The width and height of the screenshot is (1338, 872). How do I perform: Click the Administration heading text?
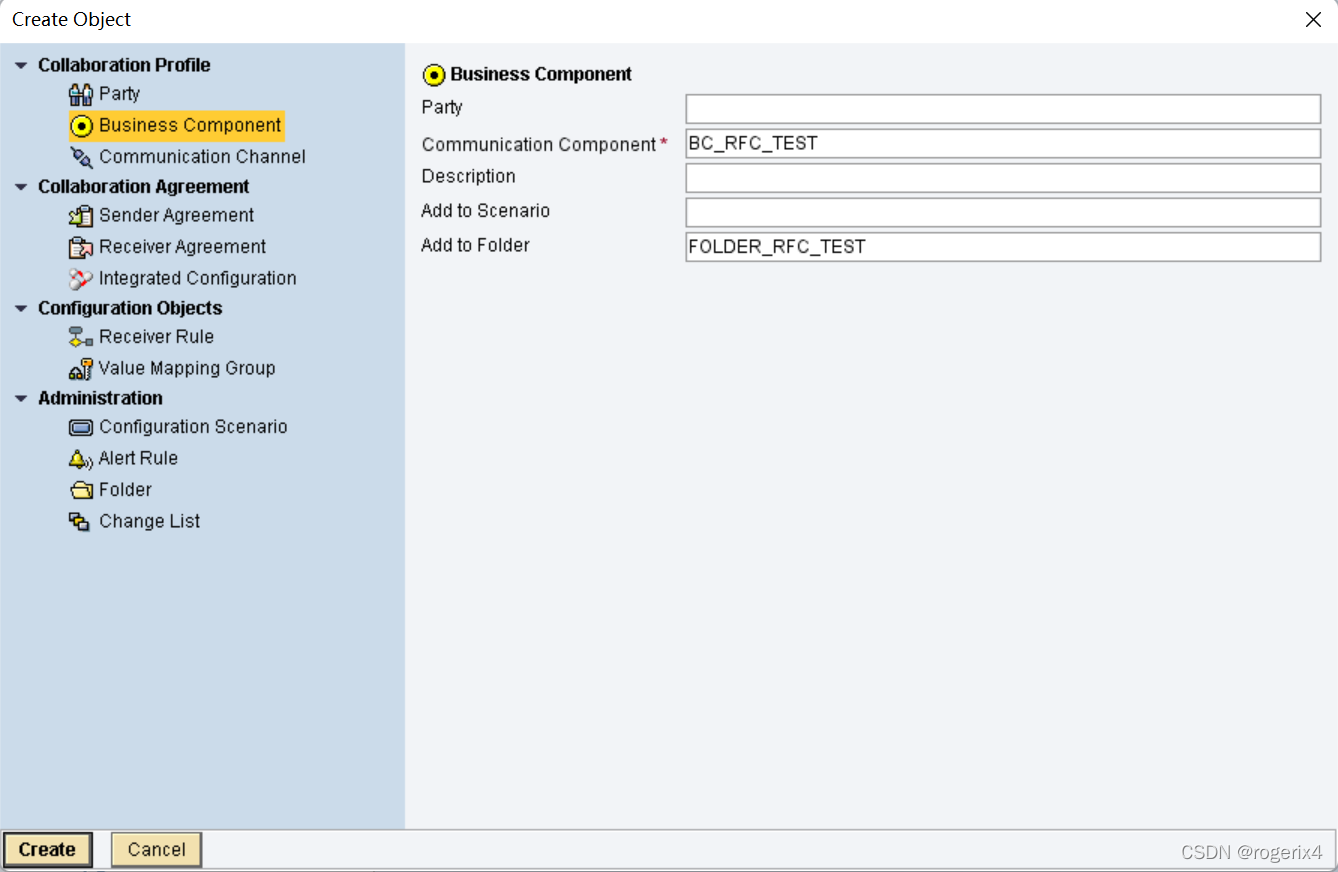click(100, 398)
